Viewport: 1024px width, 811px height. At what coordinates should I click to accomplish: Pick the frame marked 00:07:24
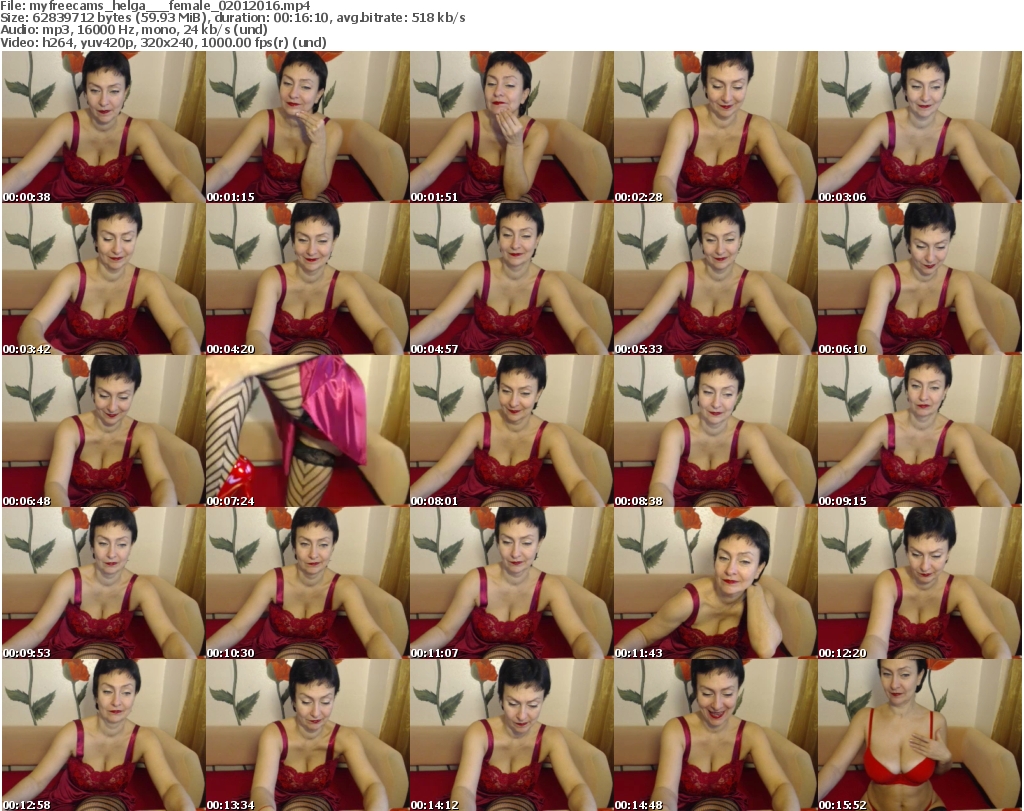click(308, 431)
